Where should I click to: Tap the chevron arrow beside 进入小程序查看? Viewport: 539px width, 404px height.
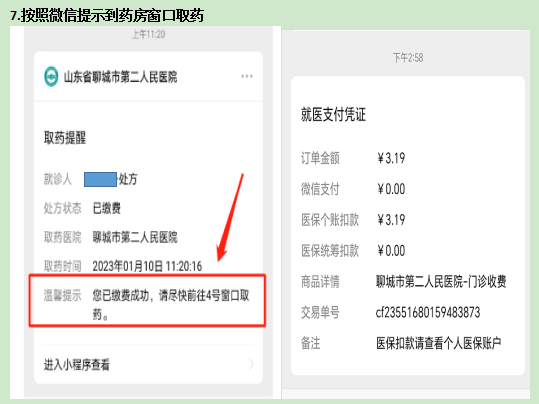pyautogui.click(x=251, y=364)
